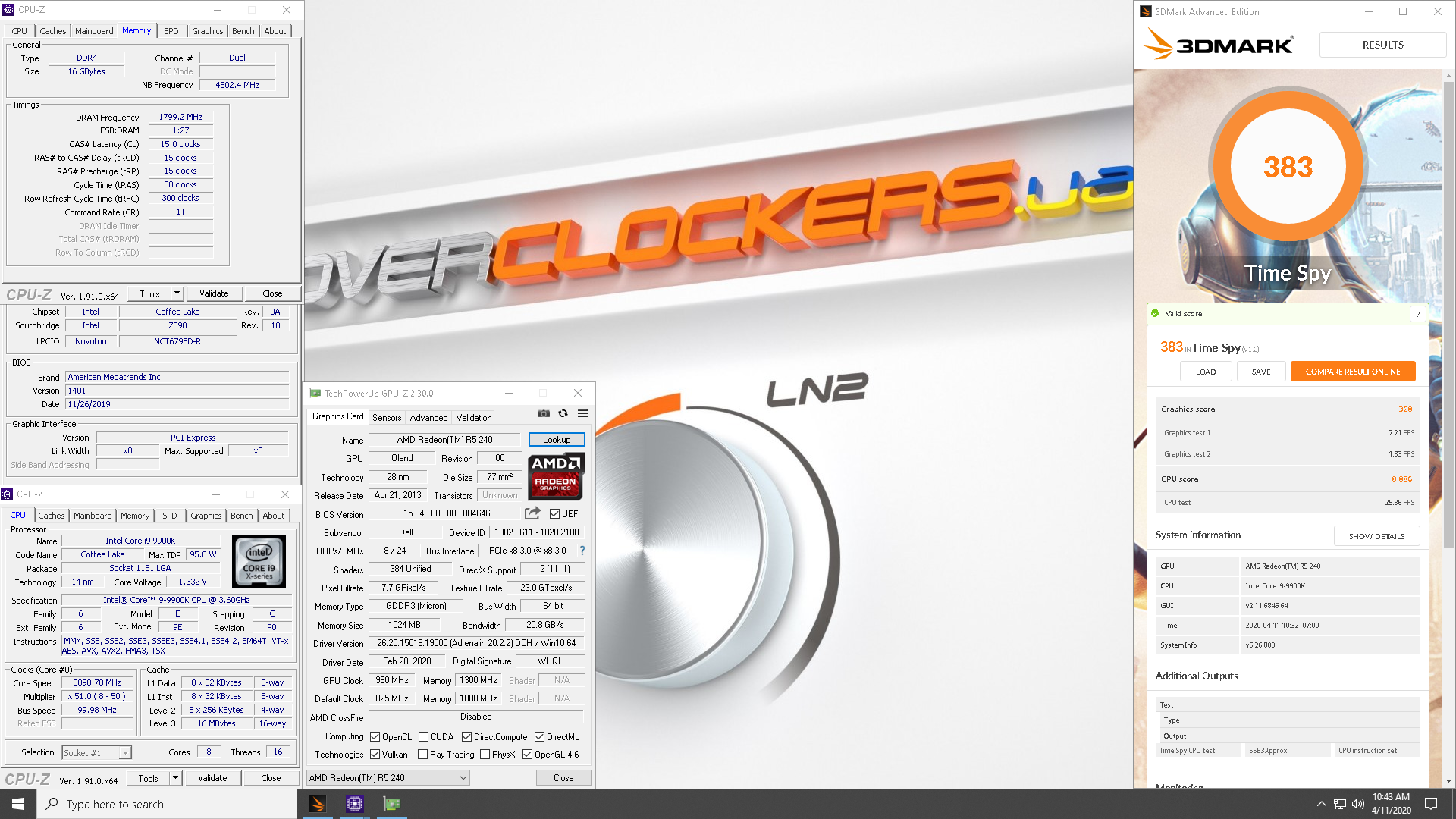Open the notification center icon
The height and width of the screenshot is (819, 1456).
click(1431, 804)
